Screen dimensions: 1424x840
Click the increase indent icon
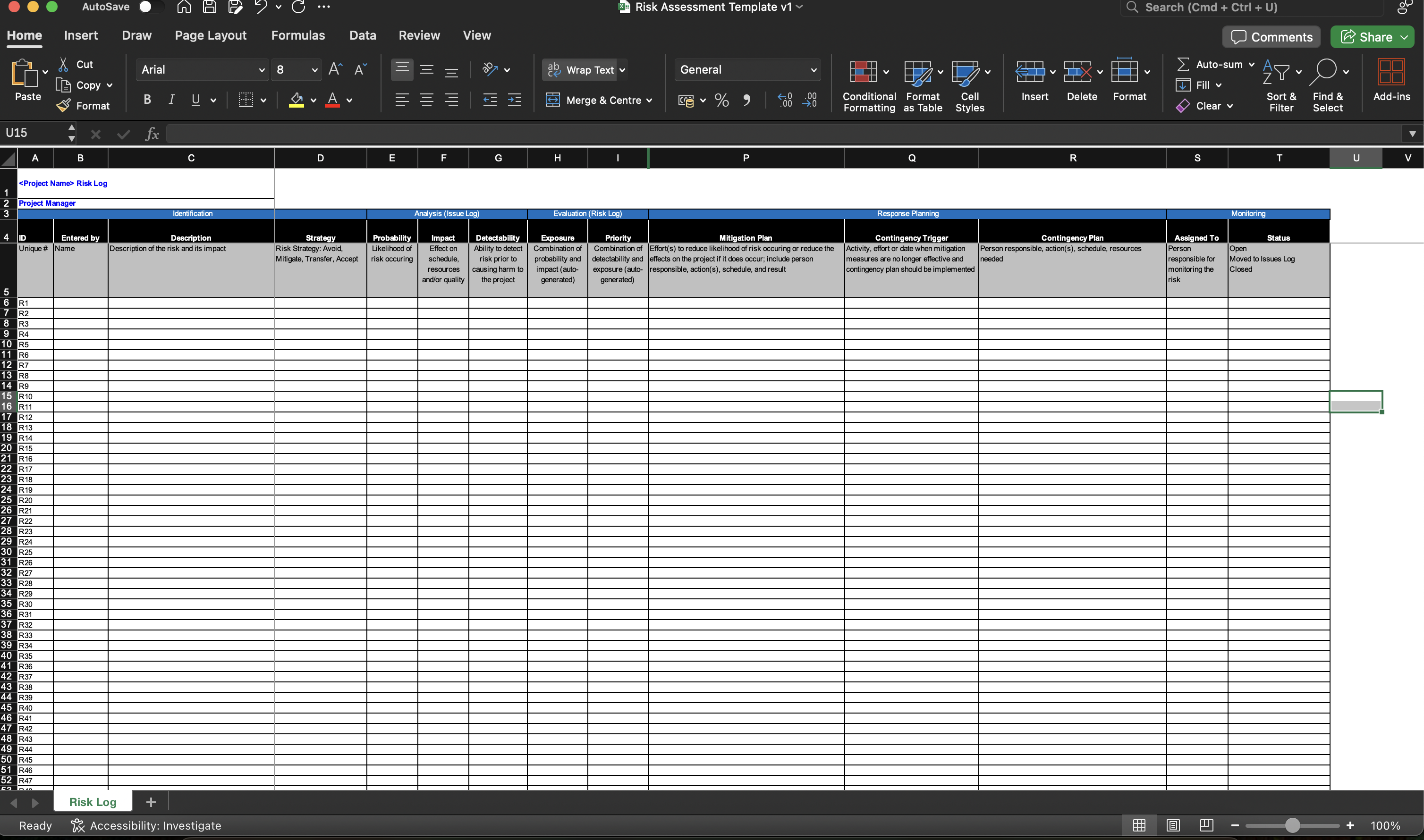point(515,100)
